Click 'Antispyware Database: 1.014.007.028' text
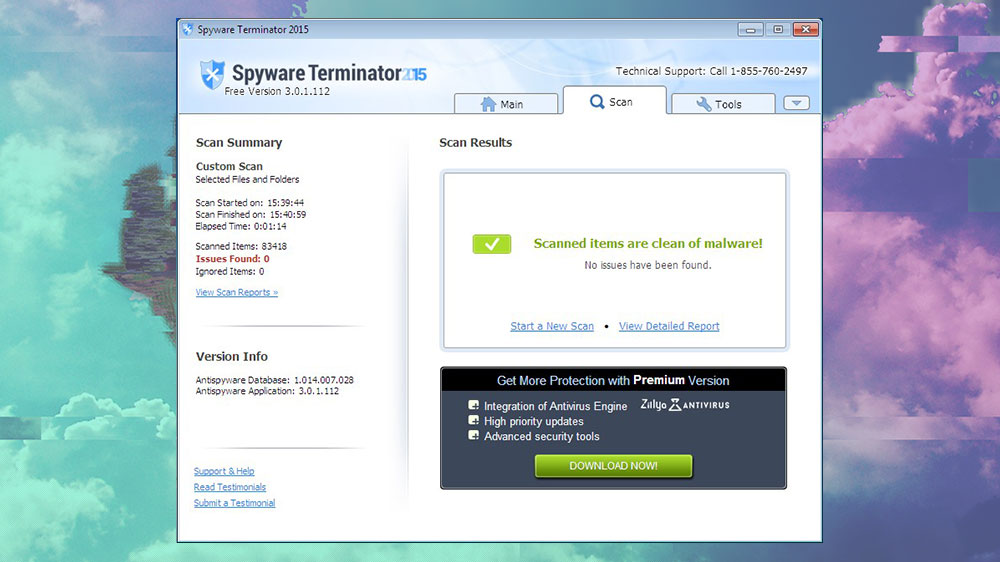Image resolution: width=1000 pixels, height=562 pixels. [x=274, y=380]
